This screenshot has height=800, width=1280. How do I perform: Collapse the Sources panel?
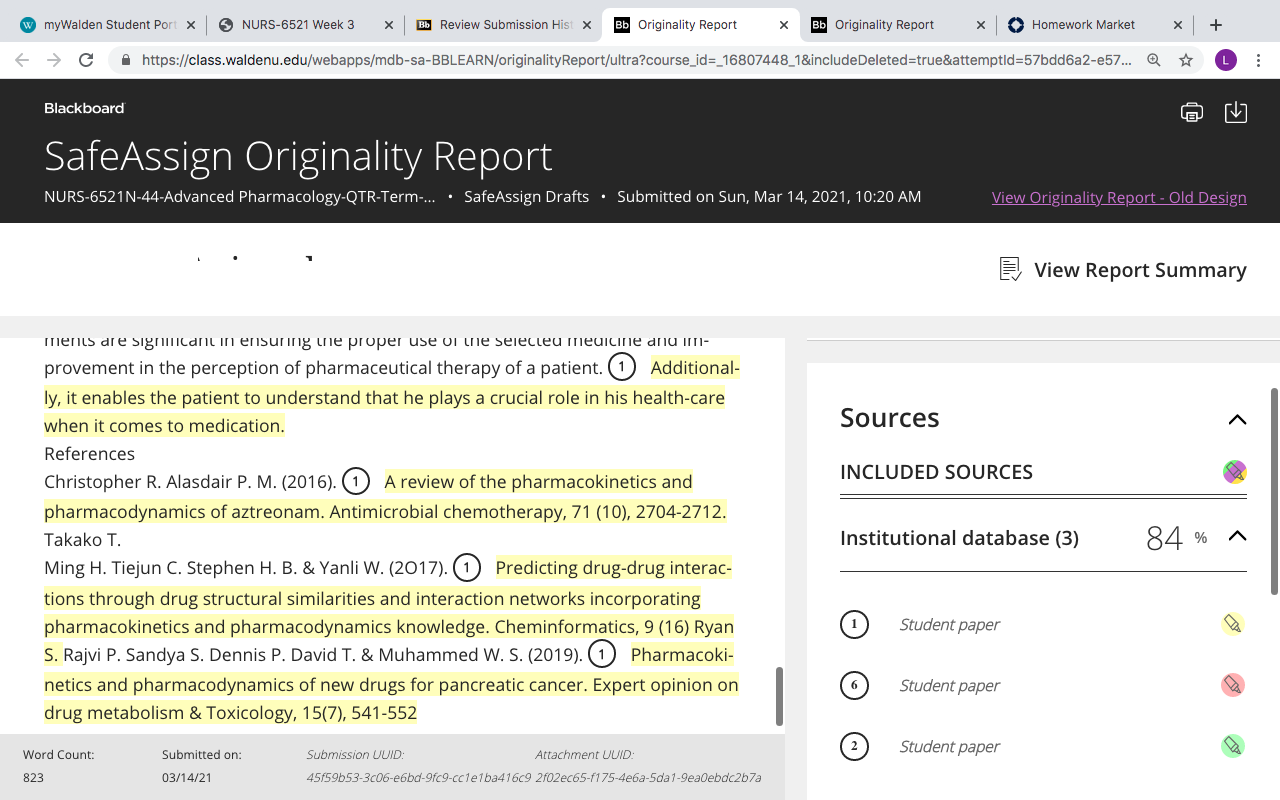[1237, 419]
